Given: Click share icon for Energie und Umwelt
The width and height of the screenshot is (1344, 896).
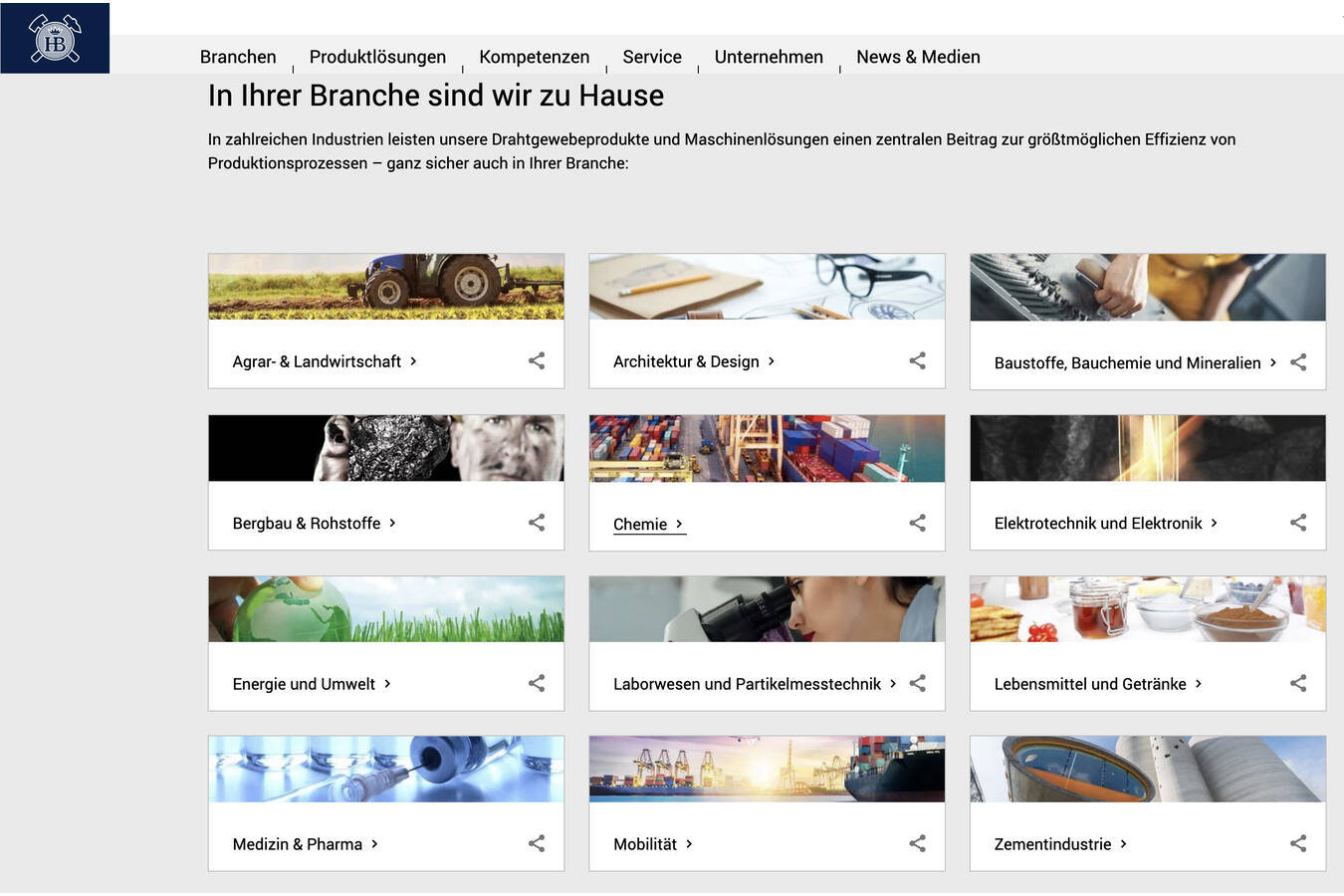Looking at the screenshot, I should point(537,683).
